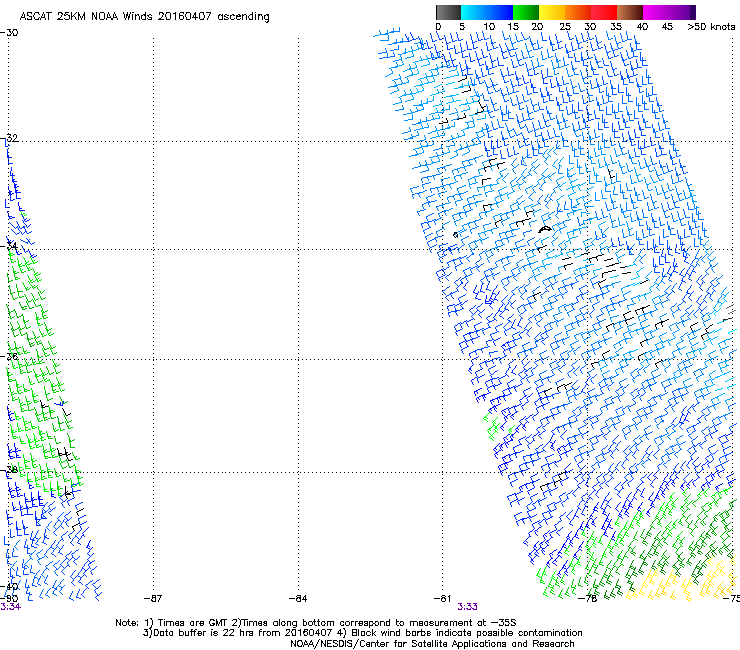Click the gray 0-5 knots legend swatch
This screenshot has height=650, width=740.
pyautogui.click(x=448, y=12)
